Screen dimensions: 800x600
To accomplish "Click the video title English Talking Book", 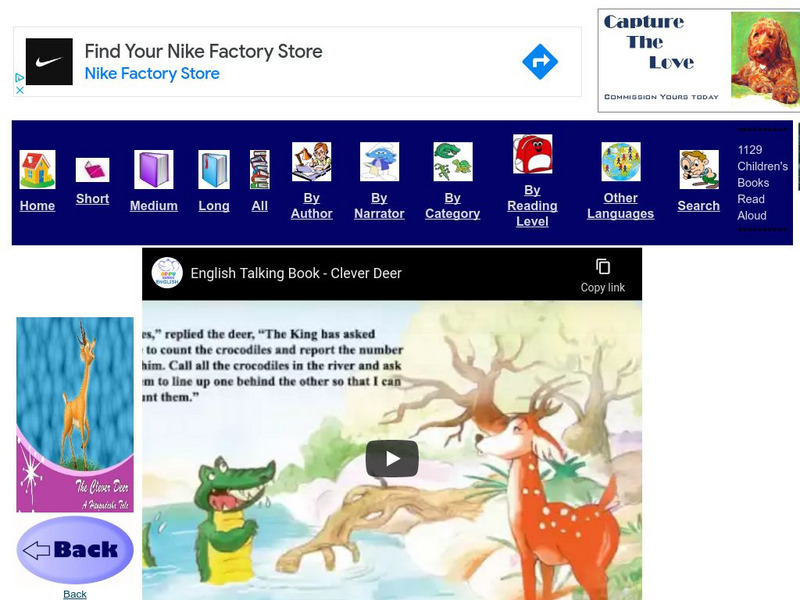I will click(296, 273).
